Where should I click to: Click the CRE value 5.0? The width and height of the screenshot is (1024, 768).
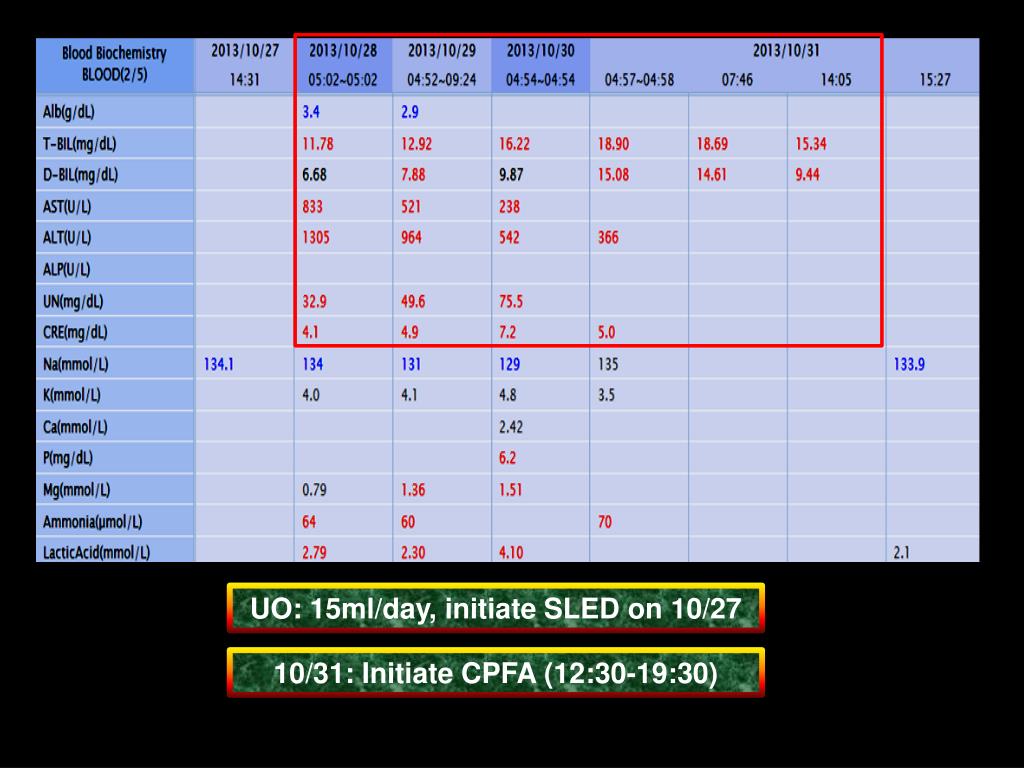tap(606, 332)
